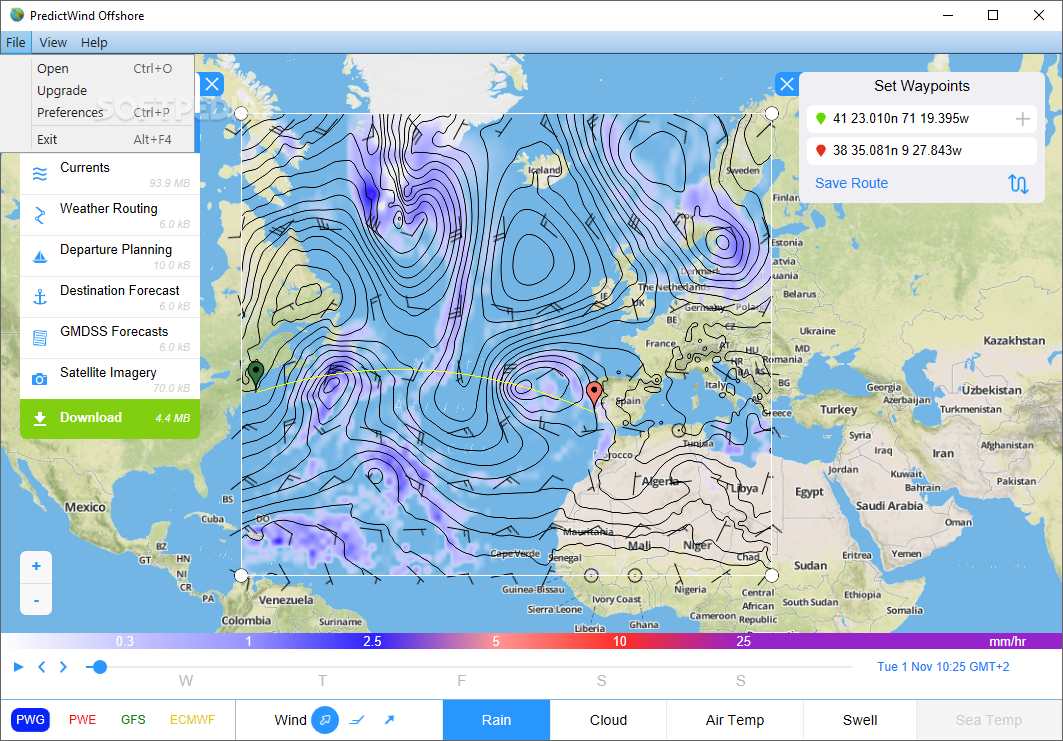Screen dimensions: 1063x741
Task: Click the Destination Forecast anchor icon
Action: 40,297
